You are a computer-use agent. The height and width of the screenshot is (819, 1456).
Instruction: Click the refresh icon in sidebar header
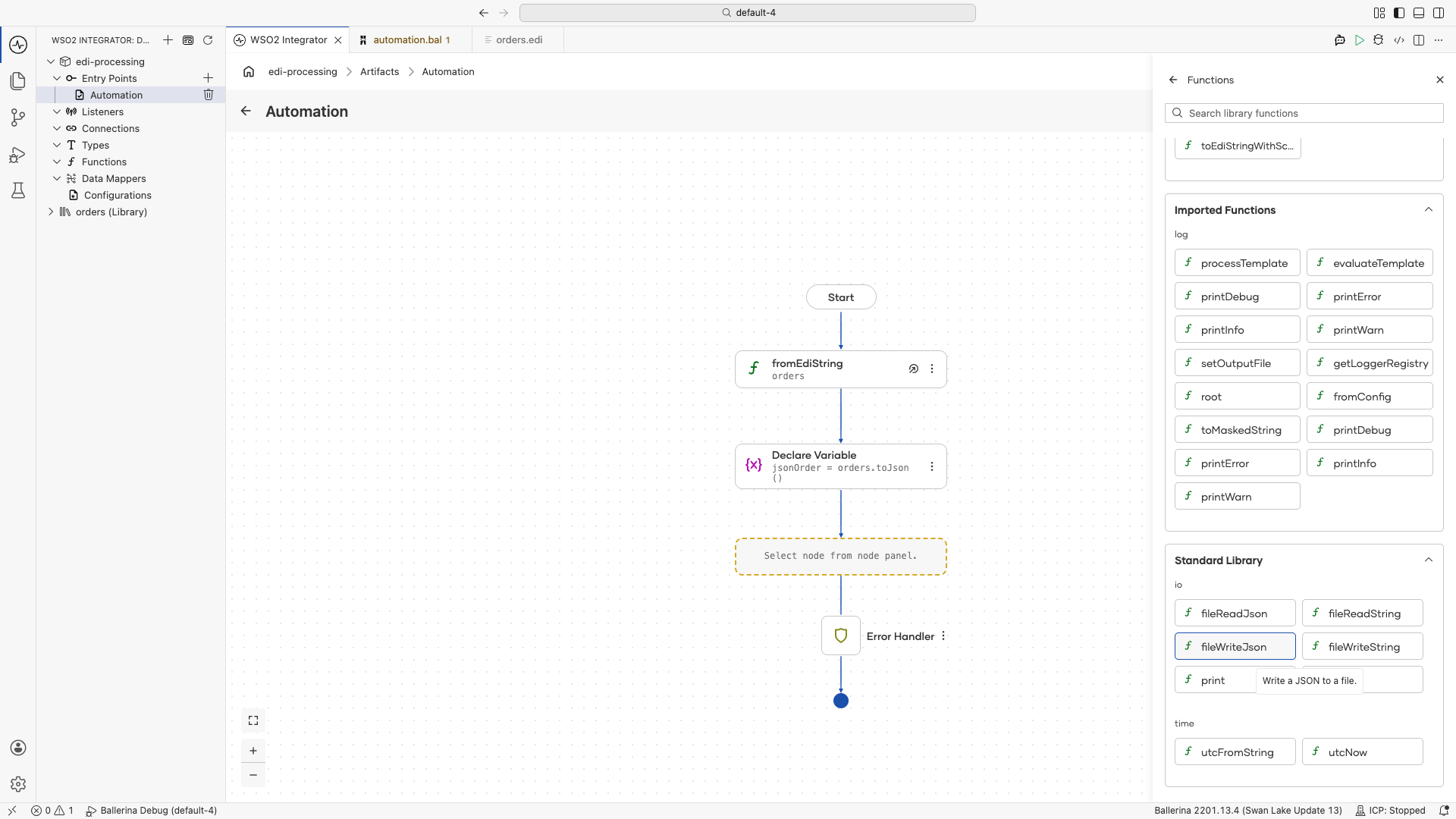[208, 40]
